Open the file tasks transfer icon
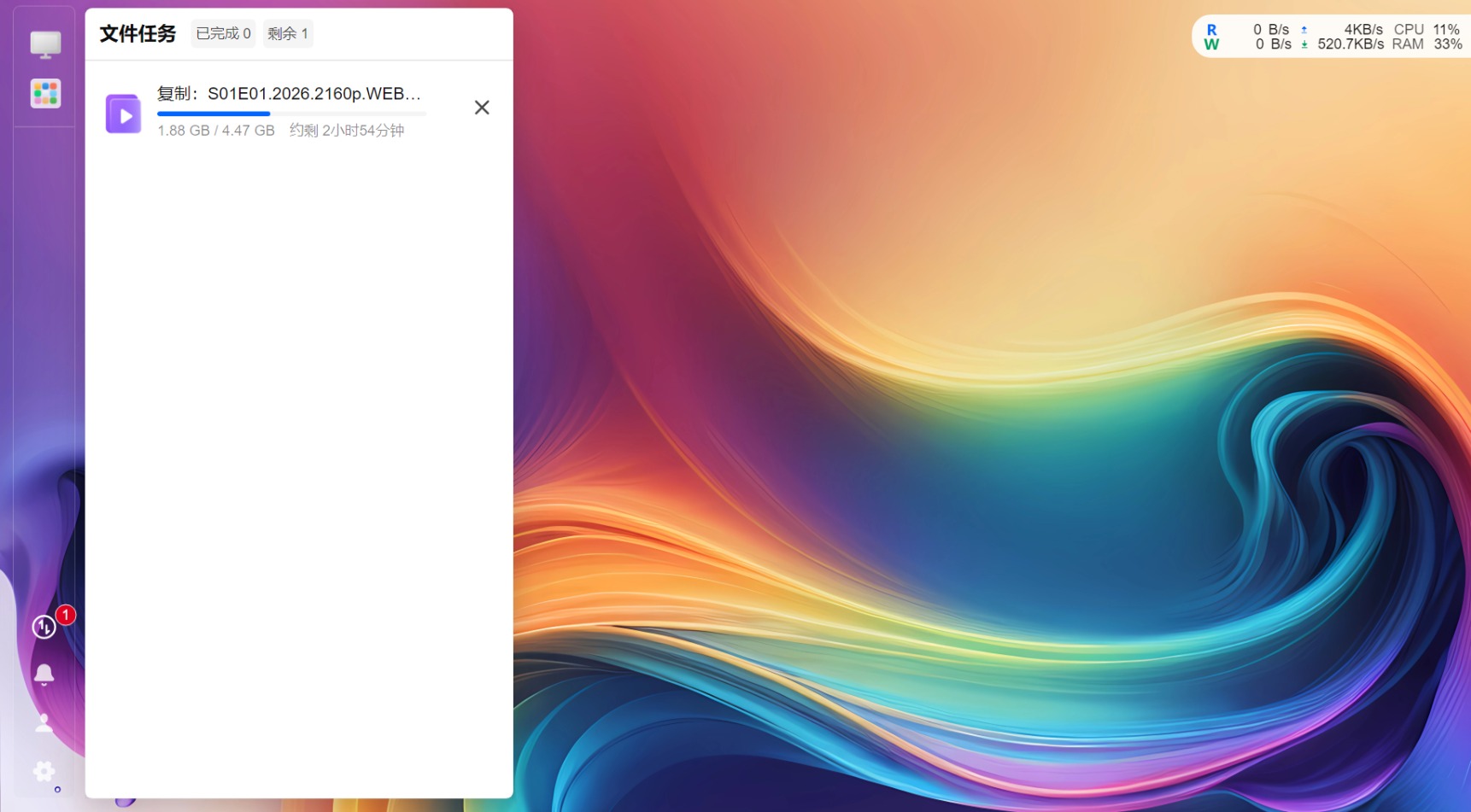Image resolution: width=1471 pixels, height=812 pixels. [x=44, y=628]
